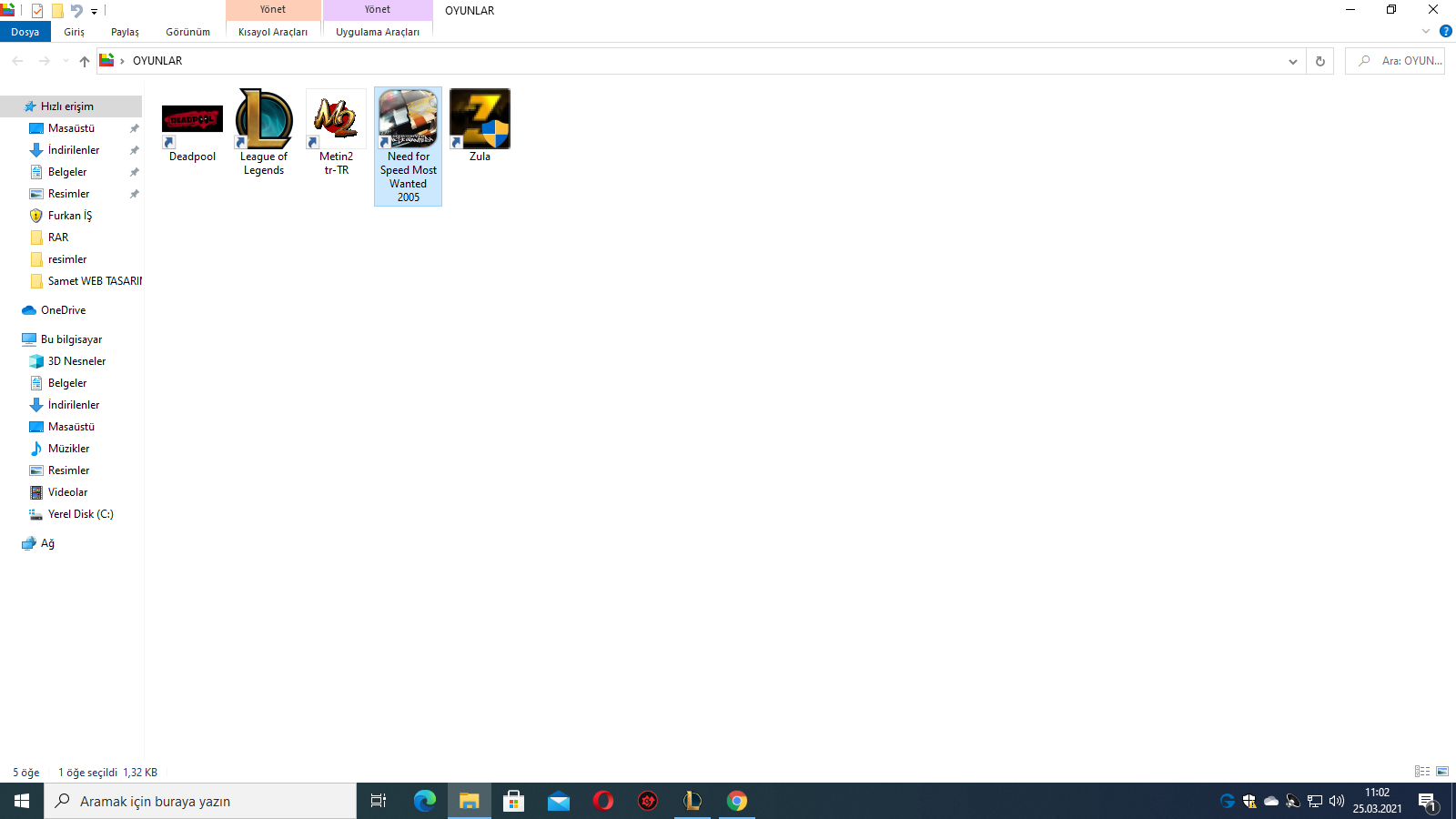This screenshot has height=819, width=1456.
Task: Select the Zula game shortcut
Action: click(480, 126)
